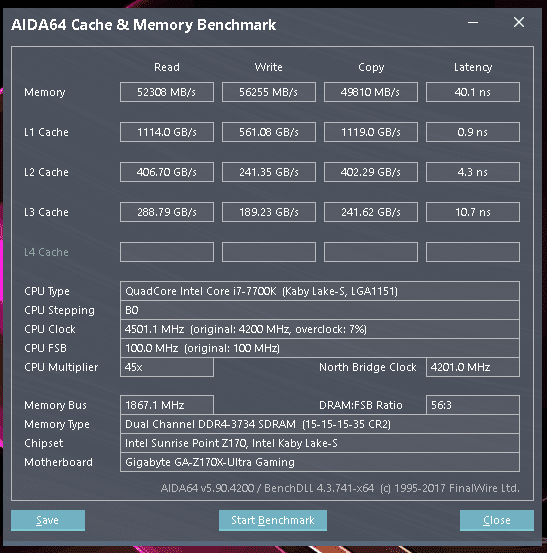The height and width of the screenshot is (553, 547).
Task: Click the CPU FSB value 100.0 MHz
Action: pos(320,348)
